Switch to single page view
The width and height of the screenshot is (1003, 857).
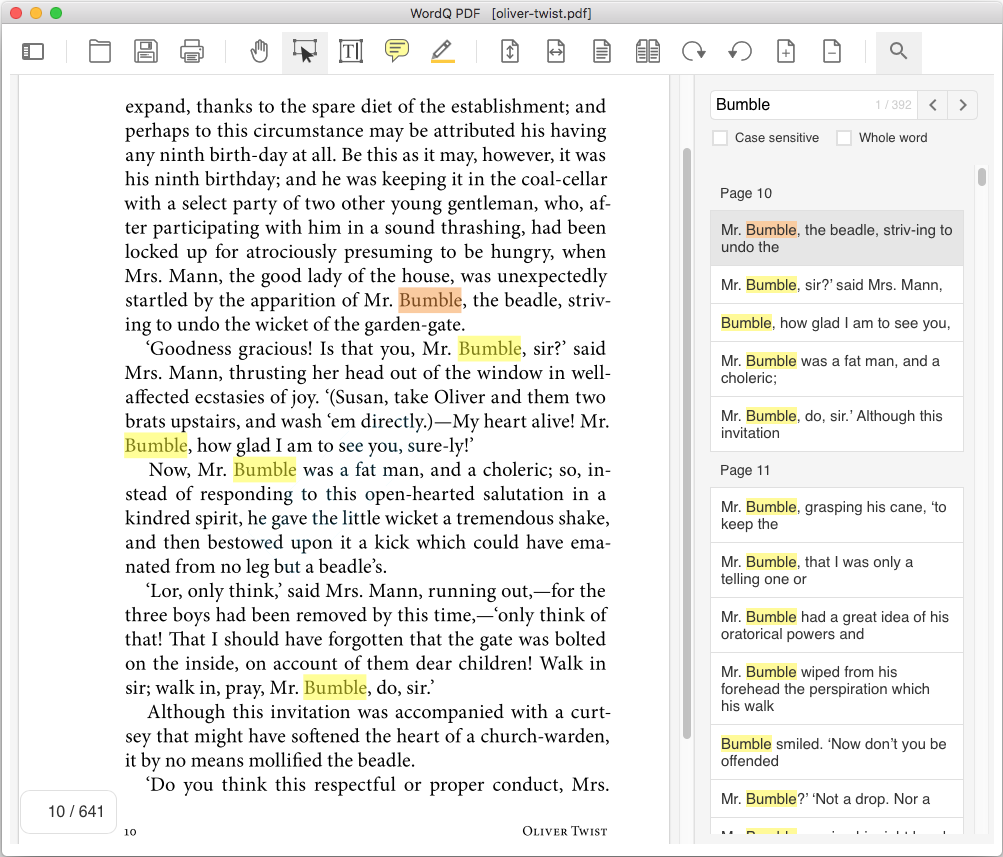(x=602, y=51)
